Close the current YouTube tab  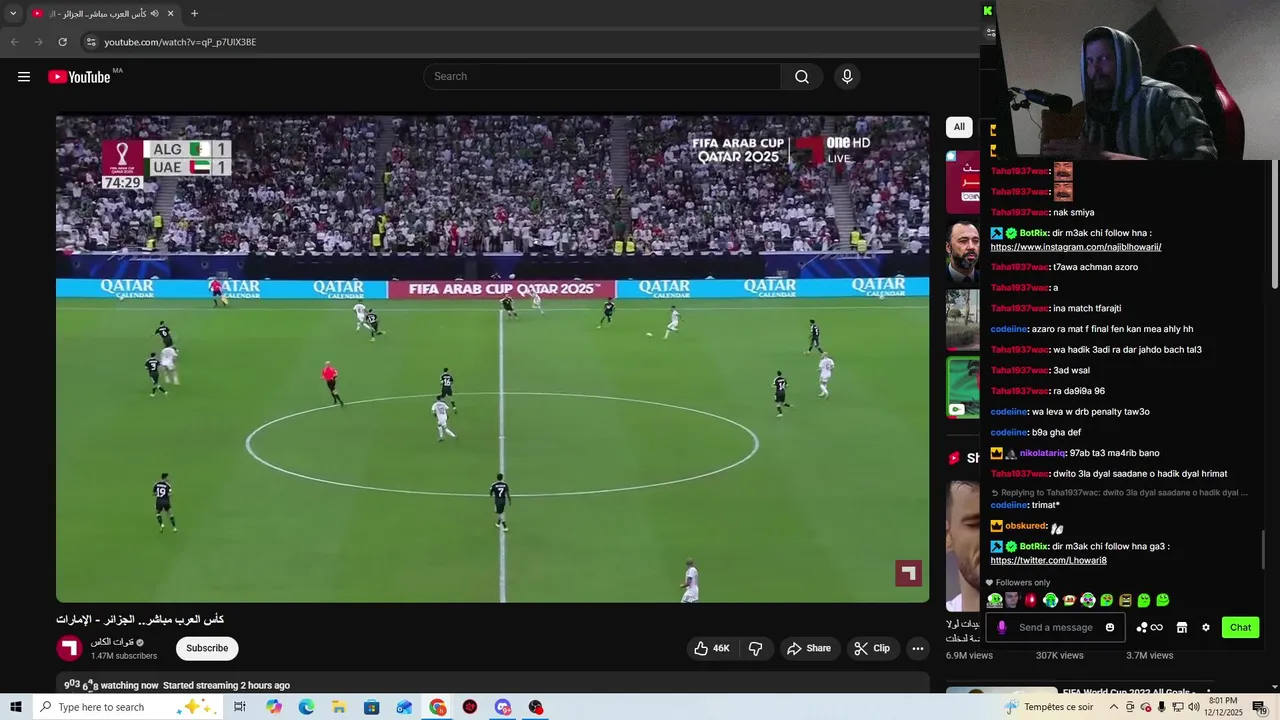tap(170, 14)
